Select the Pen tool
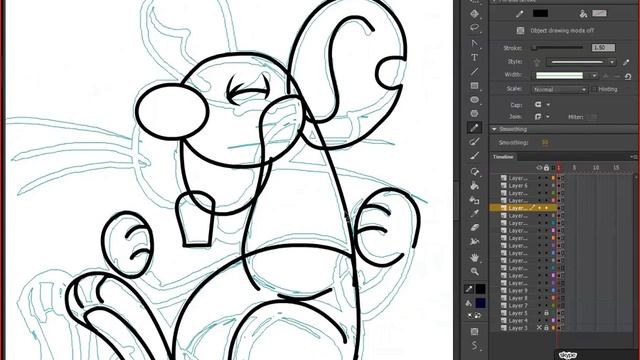 tap(474, 43)
